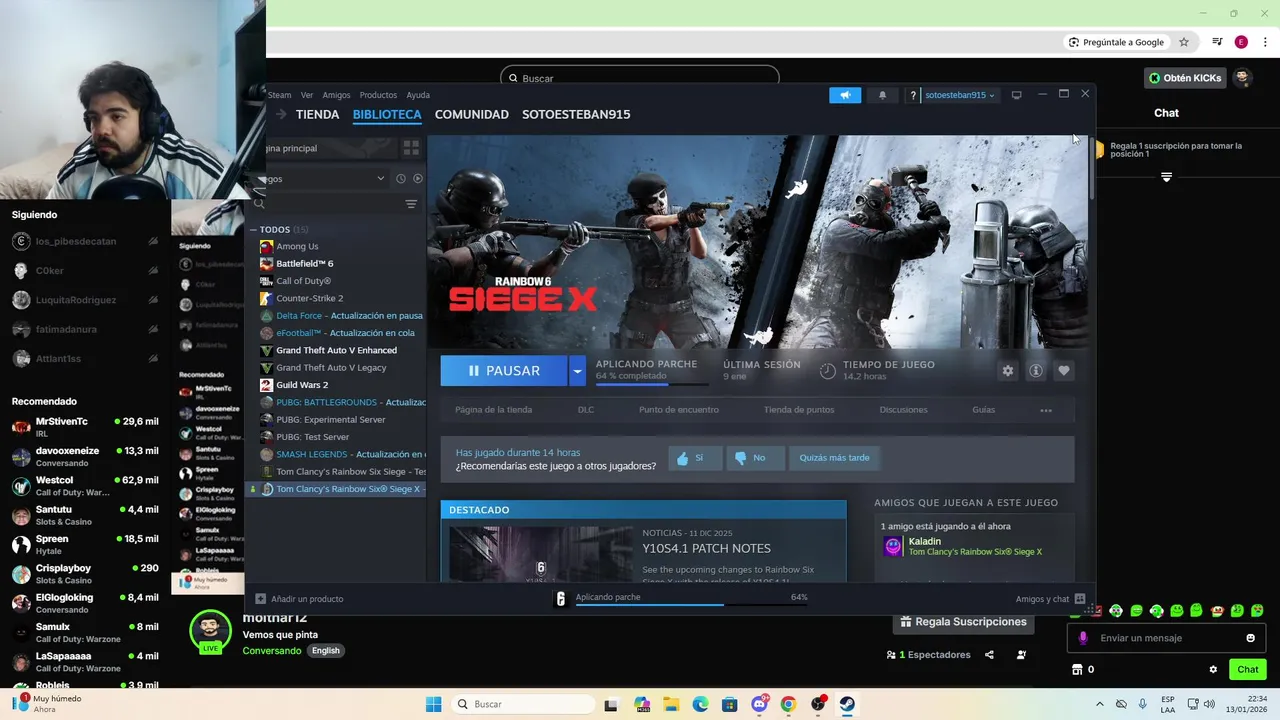The image size is (1280, 720).
Task: Show ready-to-play games filter icon
Action: coord(418,178)
